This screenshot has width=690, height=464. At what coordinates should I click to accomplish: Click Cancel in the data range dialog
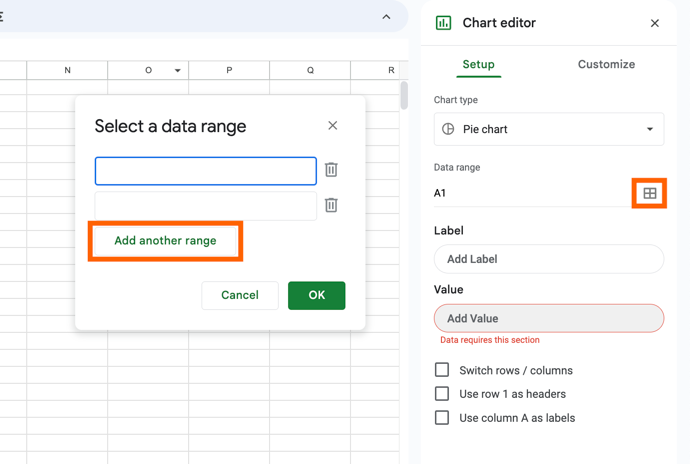pos(240,295)
